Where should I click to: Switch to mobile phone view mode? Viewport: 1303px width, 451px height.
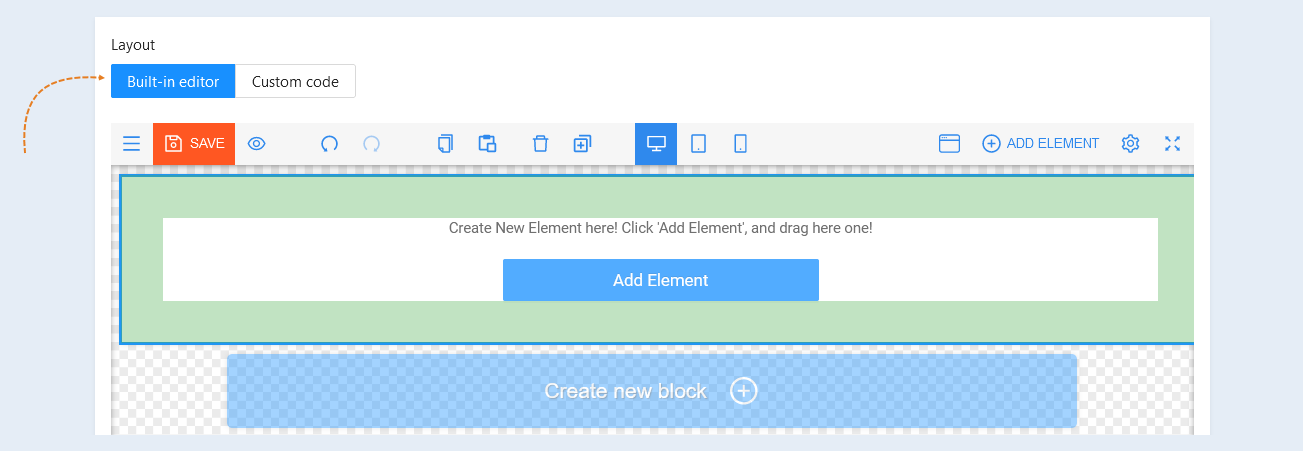(740, 144)
